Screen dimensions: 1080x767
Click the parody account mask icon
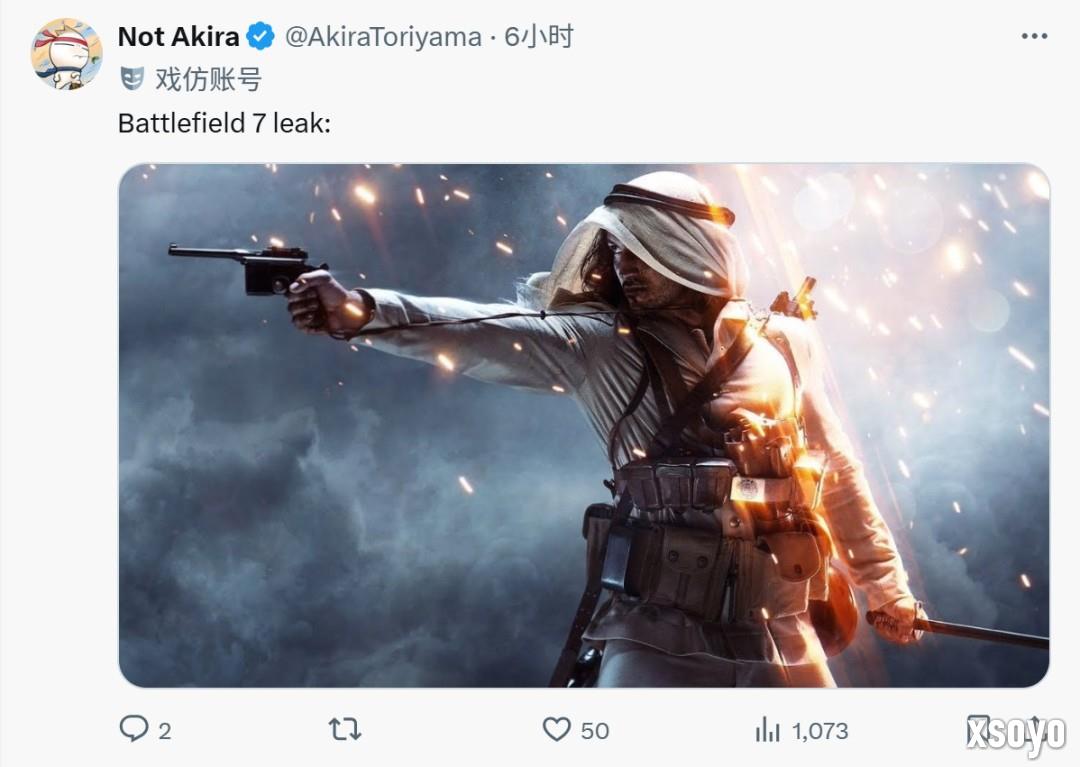pos(131,78)
